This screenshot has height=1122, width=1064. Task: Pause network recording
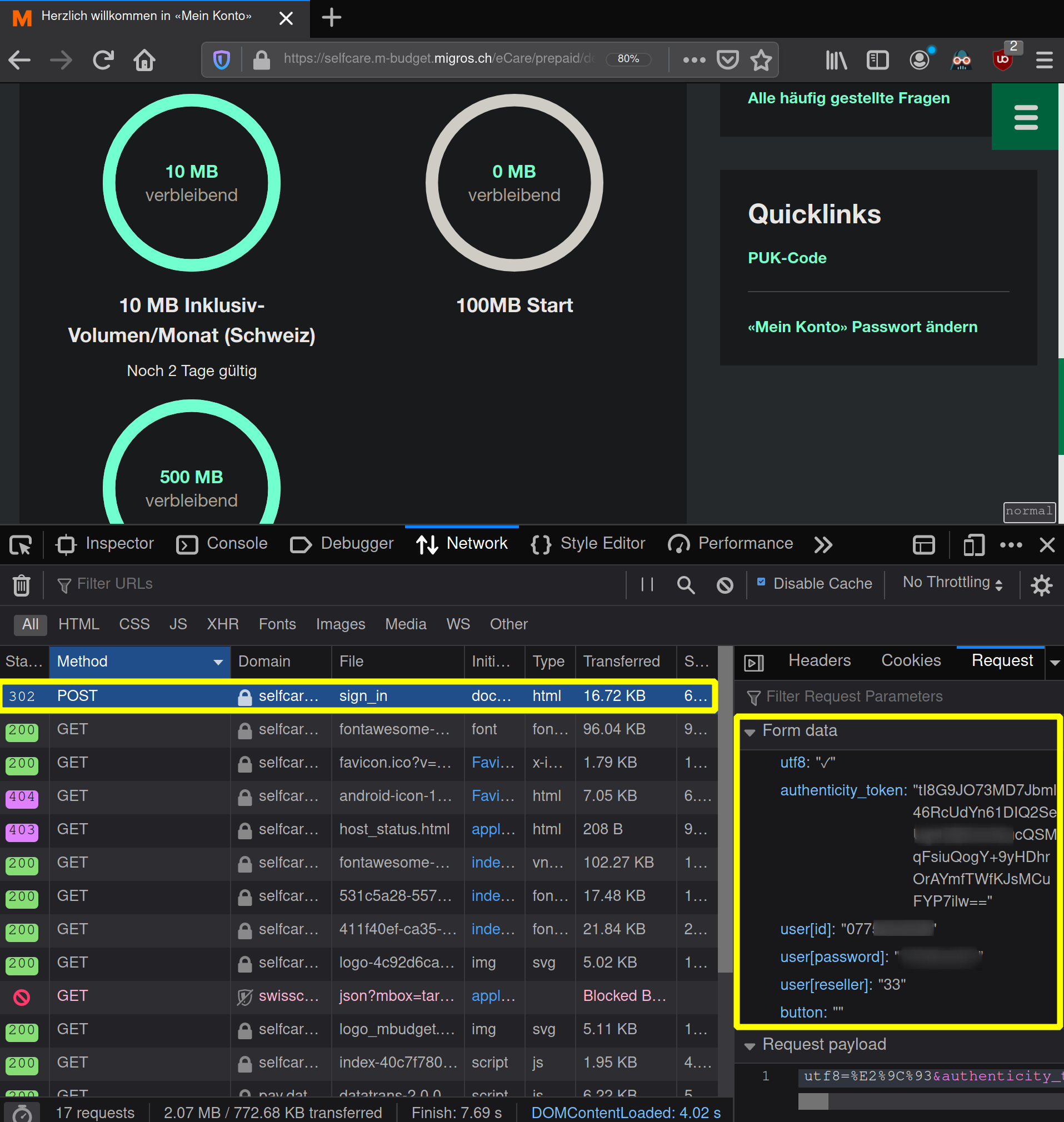click(x=647, y=584)
